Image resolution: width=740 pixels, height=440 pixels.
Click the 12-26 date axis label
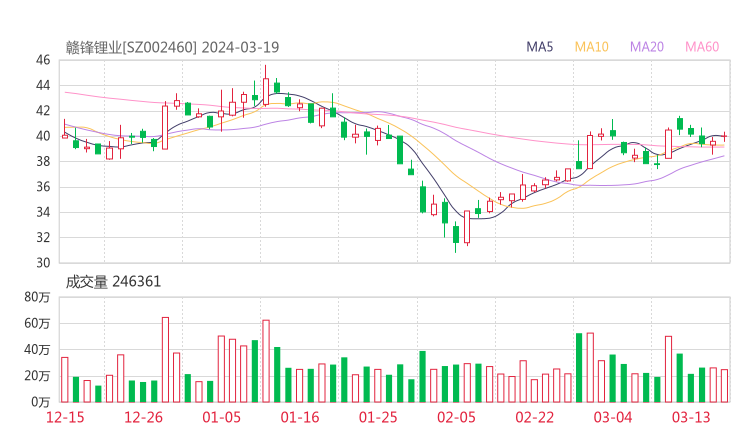click(x=143, y=417)
